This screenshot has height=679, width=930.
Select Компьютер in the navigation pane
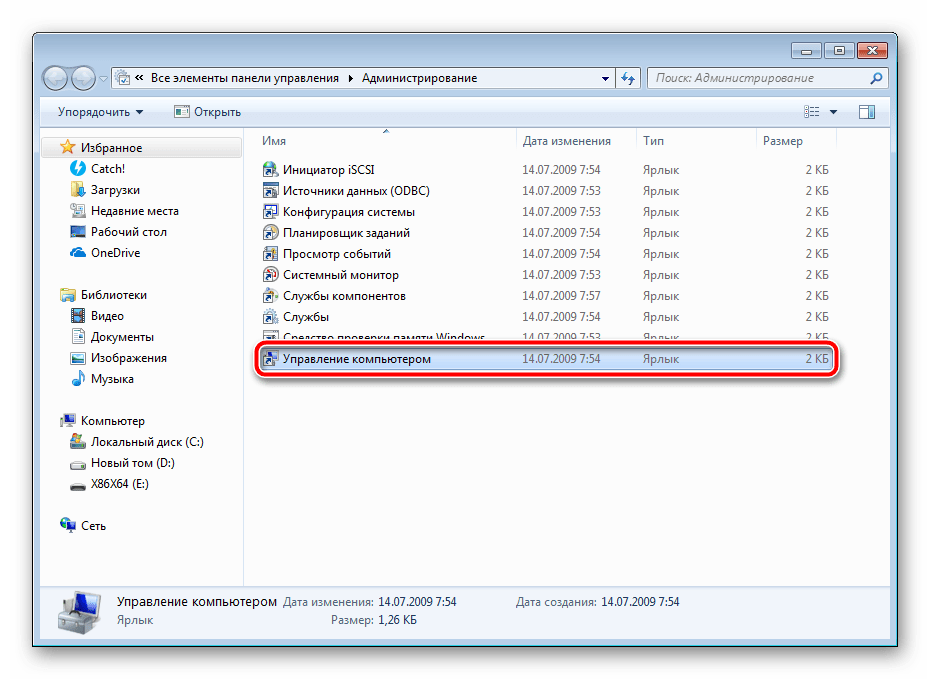[113, 420]
